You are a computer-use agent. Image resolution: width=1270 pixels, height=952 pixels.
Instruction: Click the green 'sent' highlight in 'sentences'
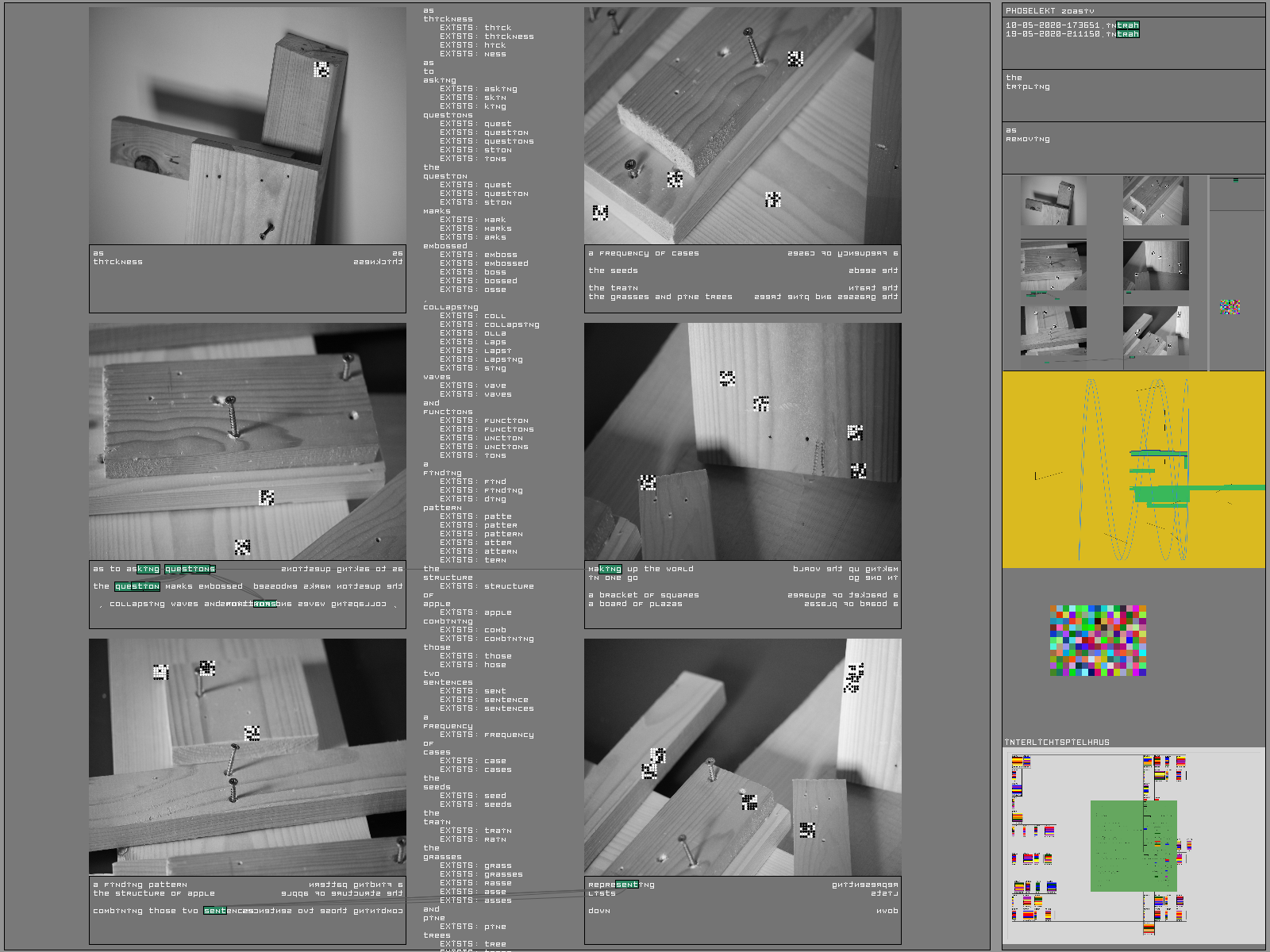tap(214, 911)
